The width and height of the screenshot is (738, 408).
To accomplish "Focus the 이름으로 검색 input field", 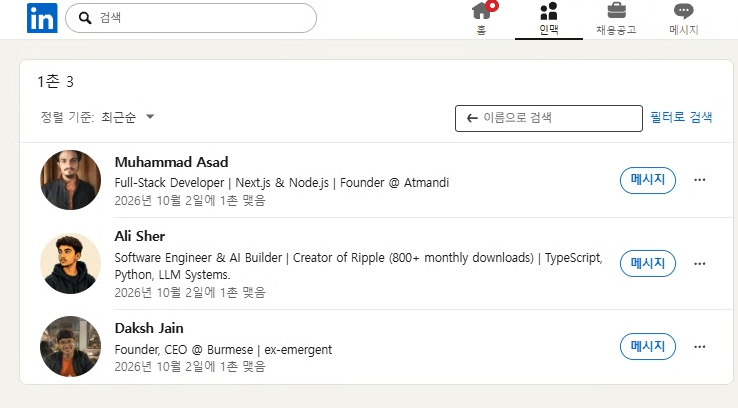I will [x=548, y=118].
